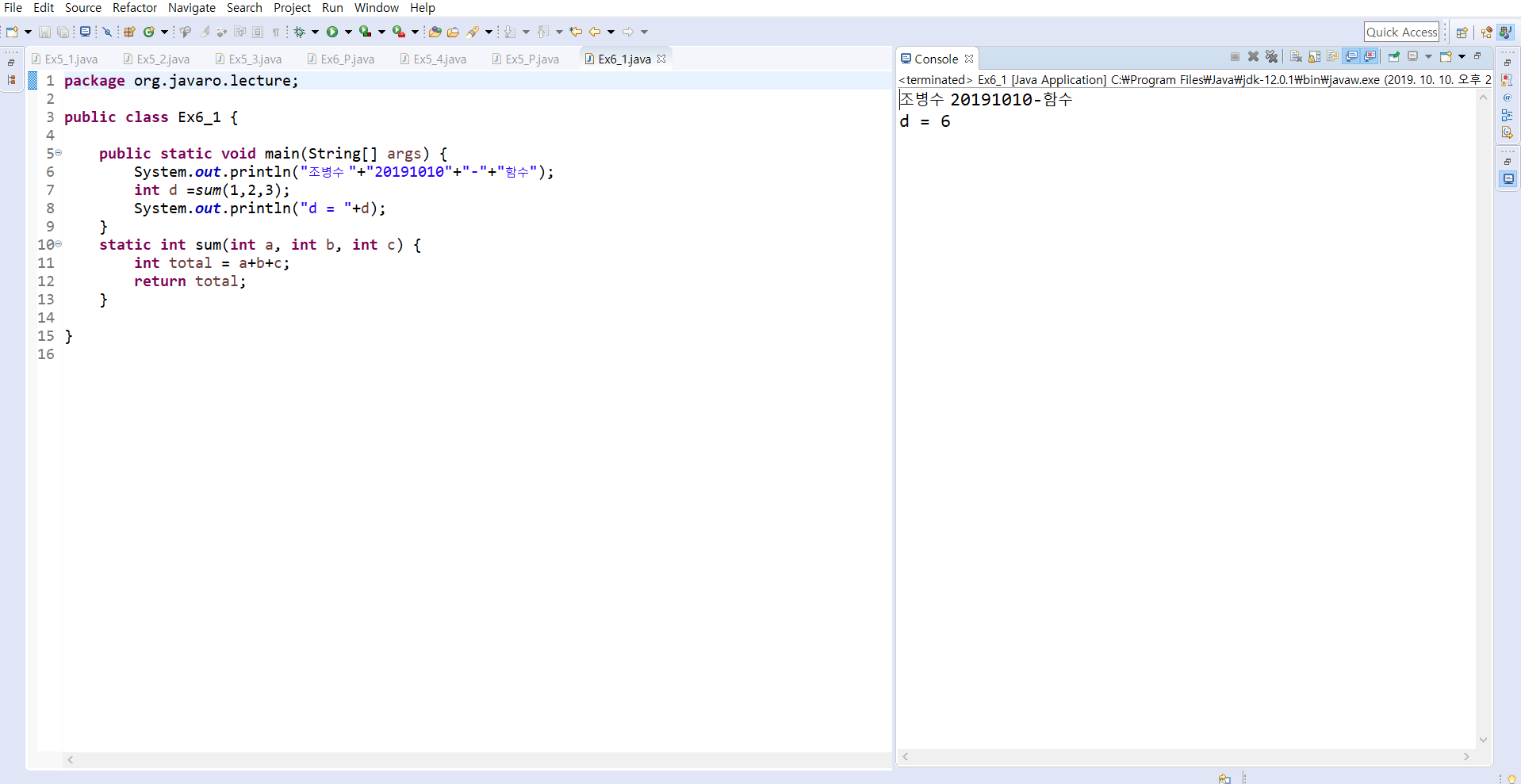Click the Search flashlight icon
This screenshot has width=1521, height=784.
473,32
